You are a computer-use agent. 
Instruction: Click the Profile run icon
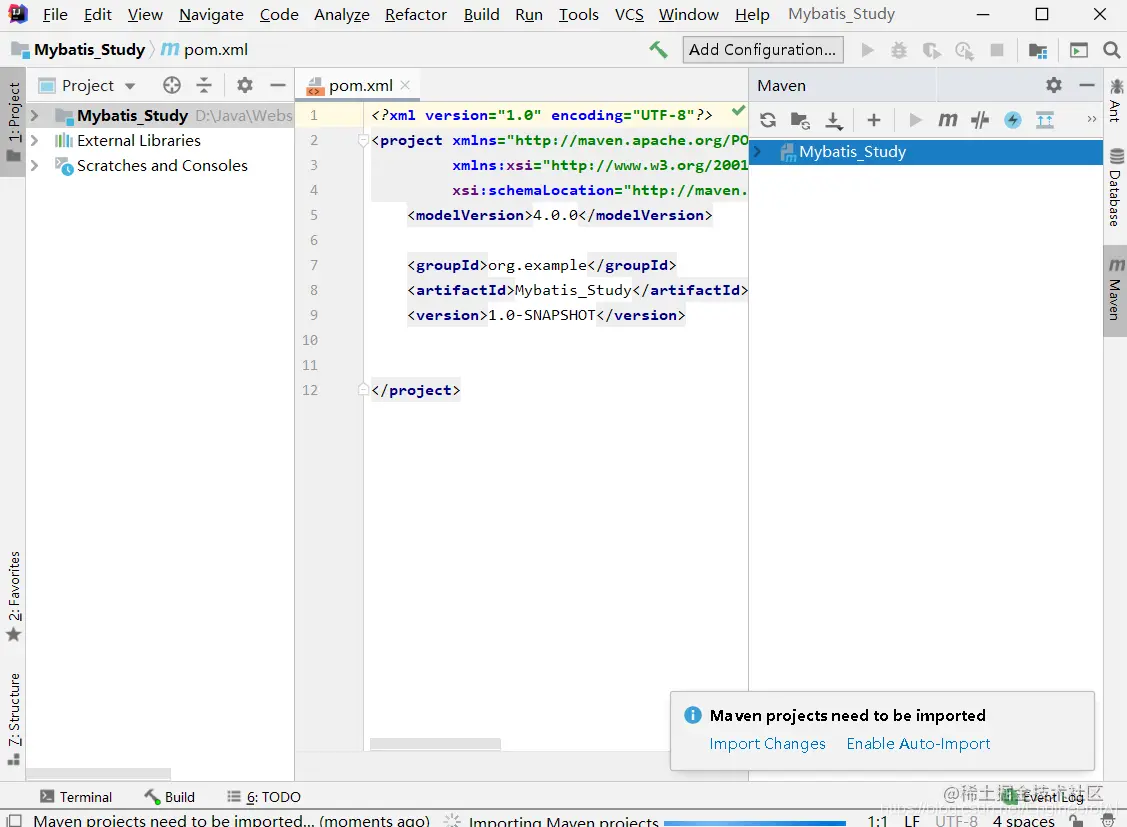tap(964, 50)
